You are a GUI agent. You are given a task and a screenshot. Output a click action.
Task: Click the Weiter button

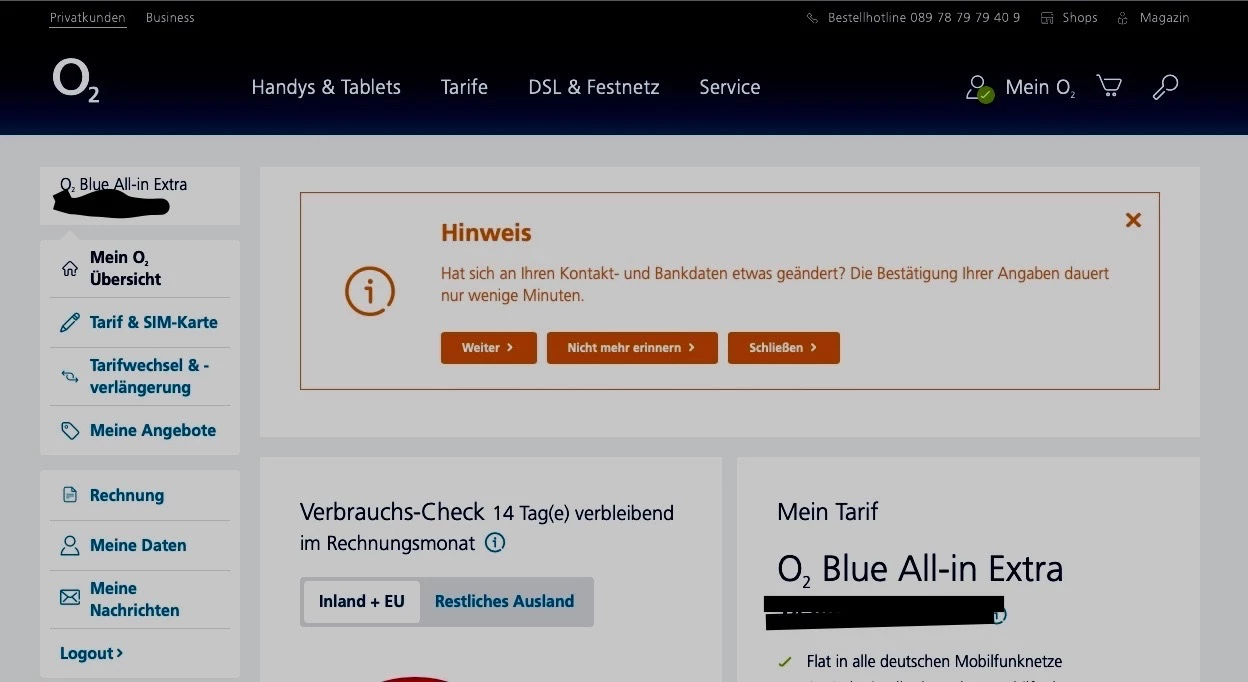tap(489, 348)
